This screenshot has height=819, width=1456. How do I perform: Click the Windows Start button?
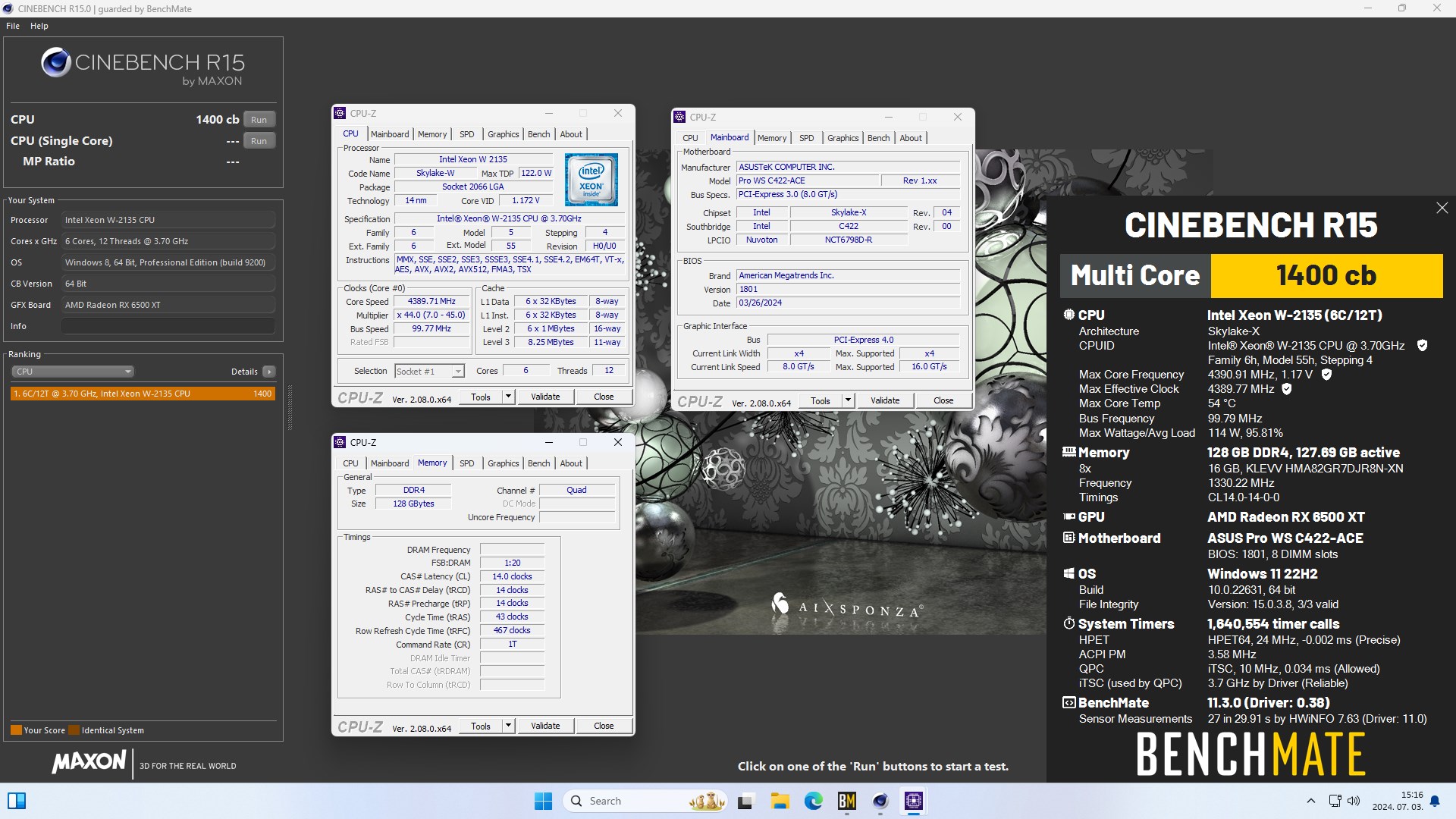click(x=544, y=801)
